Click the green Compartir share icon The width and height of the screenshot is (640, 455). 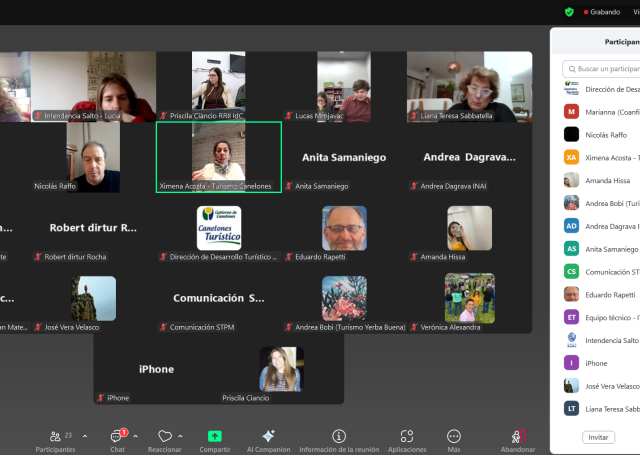point(214,436)
